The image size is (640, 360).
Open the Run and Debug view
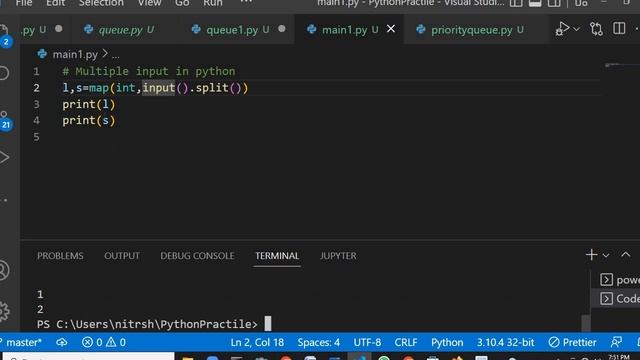4,158
